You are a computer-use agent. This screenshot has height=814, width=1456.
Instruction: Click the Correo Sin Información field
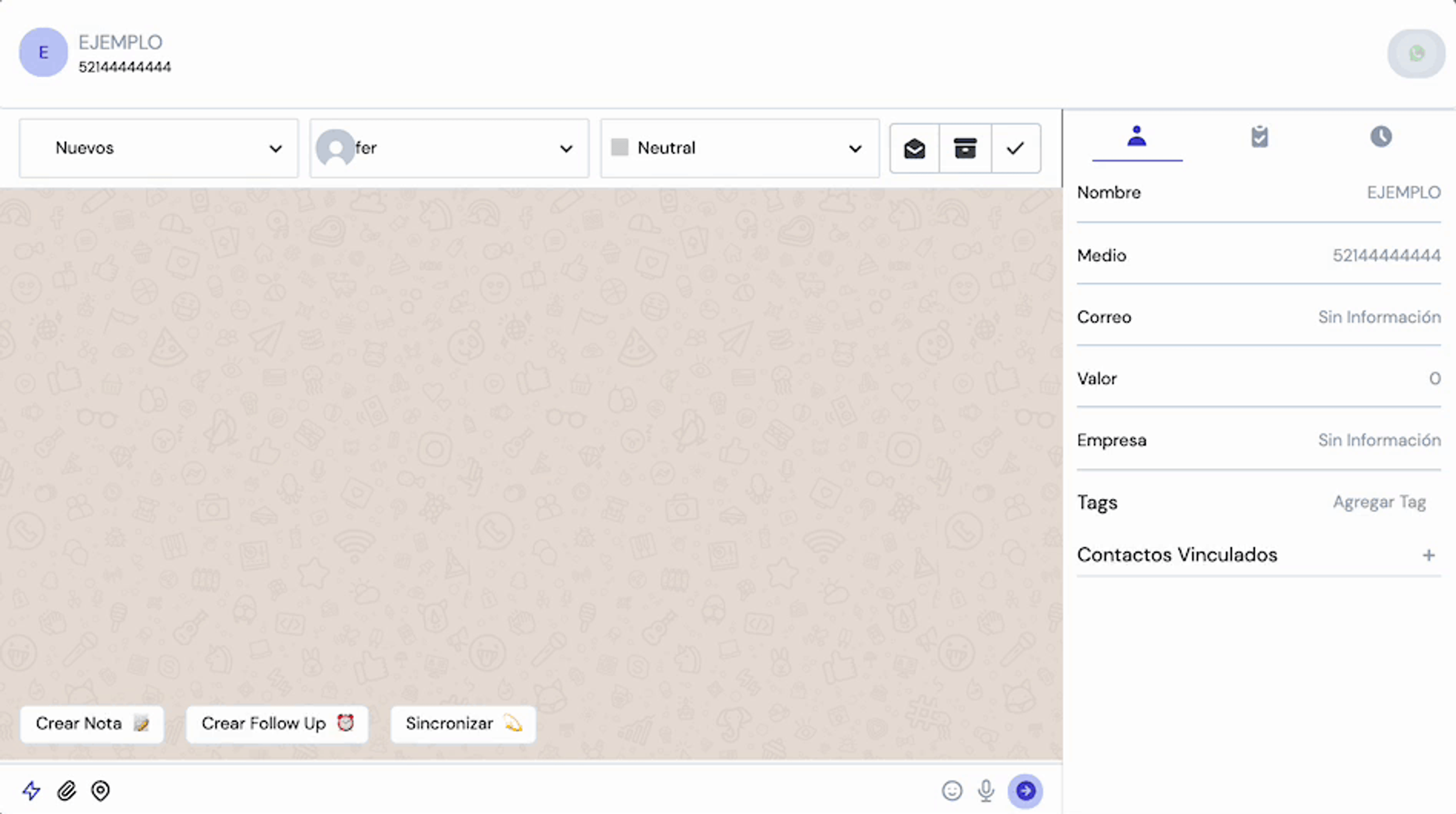[x=1379, y=317]
